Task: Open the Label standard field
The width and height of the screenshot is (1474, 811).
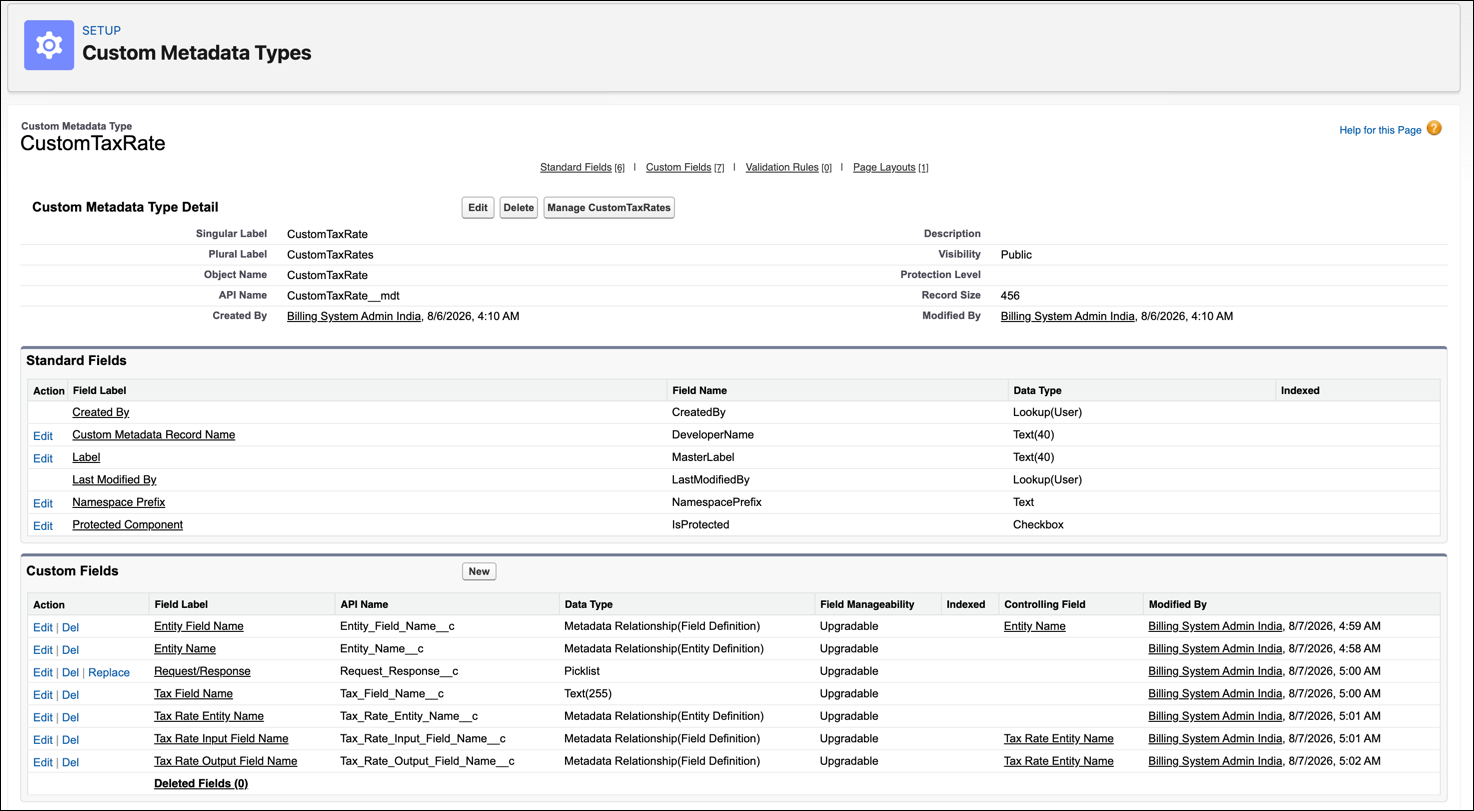Action: (x=86, y=457)
